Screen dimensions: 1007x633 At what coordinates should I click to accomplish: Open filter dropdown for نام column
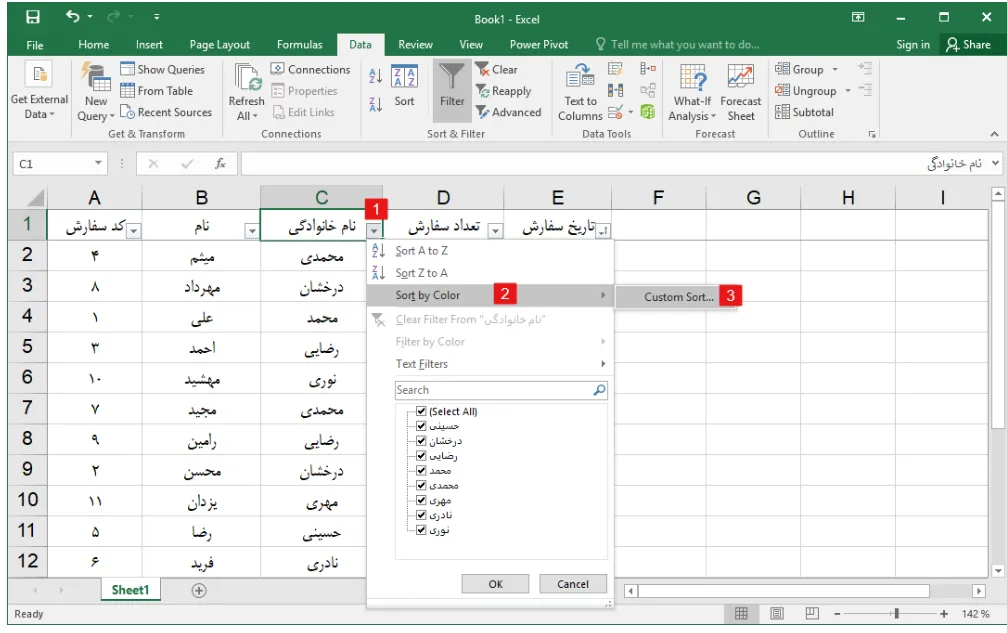tap(251, 231)
